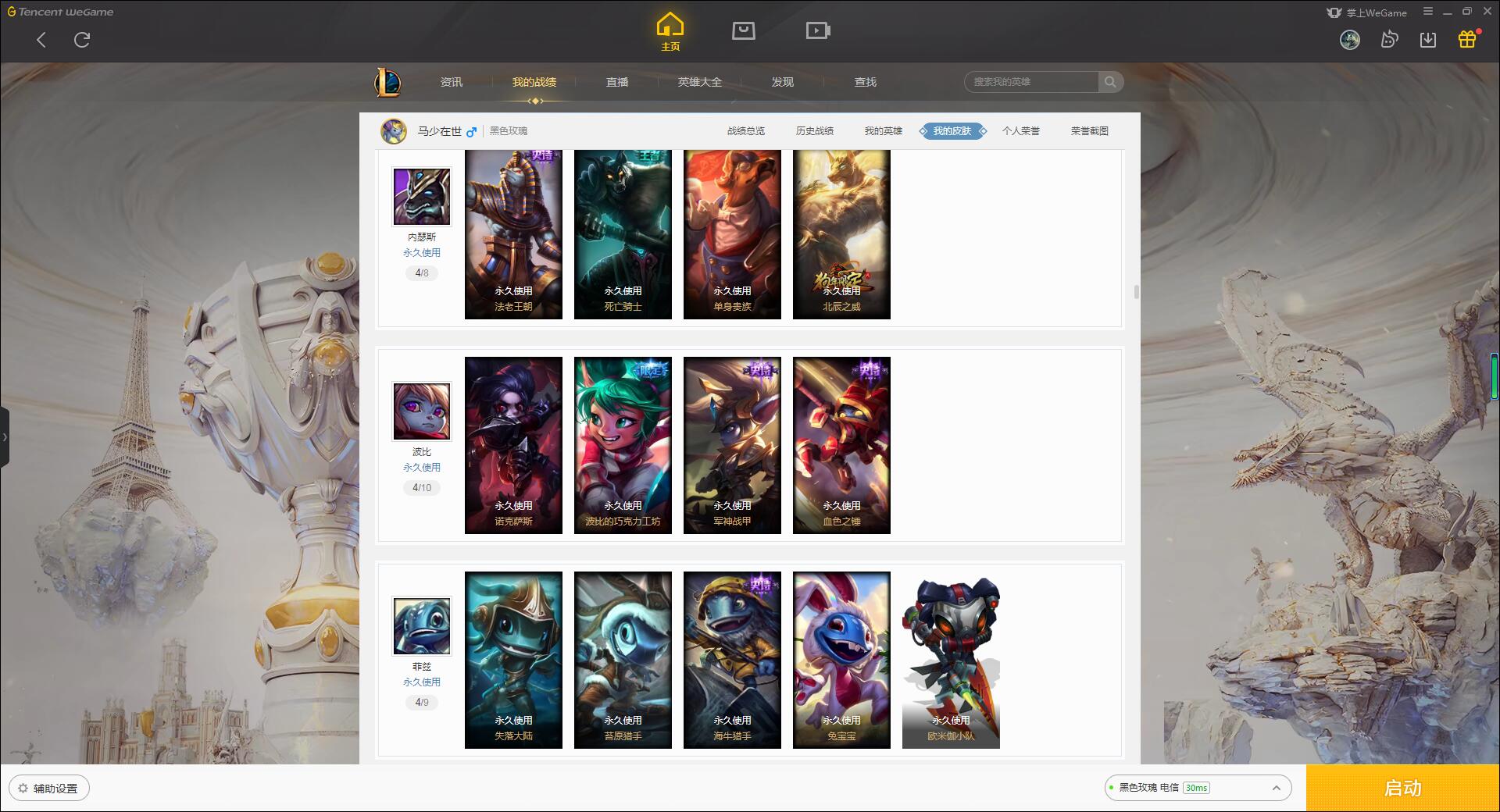Click the 菲兹 champion portrait

coord(422,626)
